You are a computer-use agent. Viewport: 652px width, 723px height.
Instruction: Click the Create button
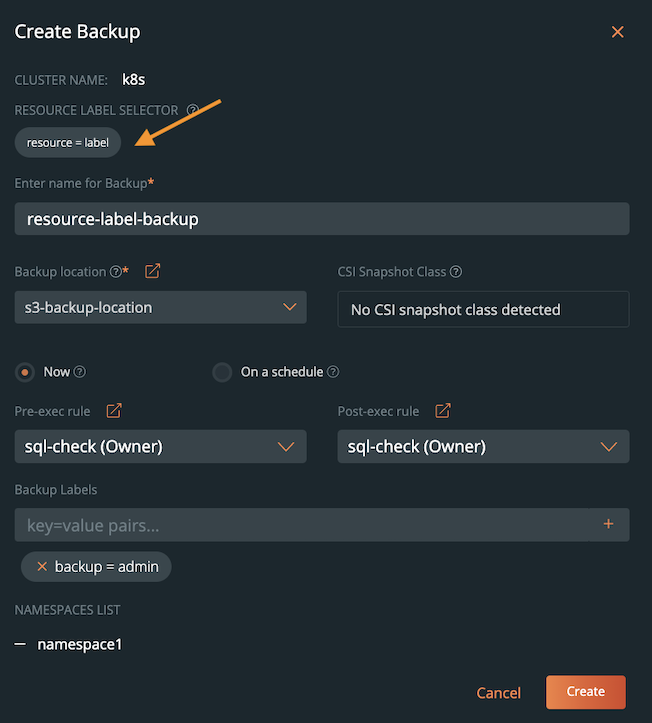(x=585, y=692)
